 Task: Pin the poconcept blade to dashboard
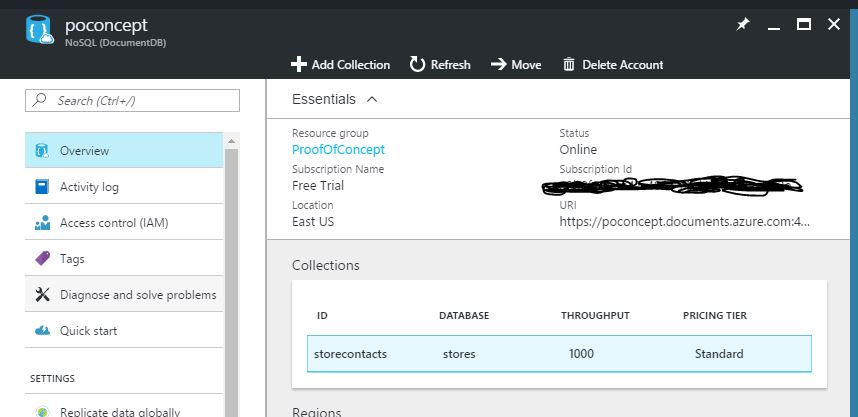tap(743, 25)
